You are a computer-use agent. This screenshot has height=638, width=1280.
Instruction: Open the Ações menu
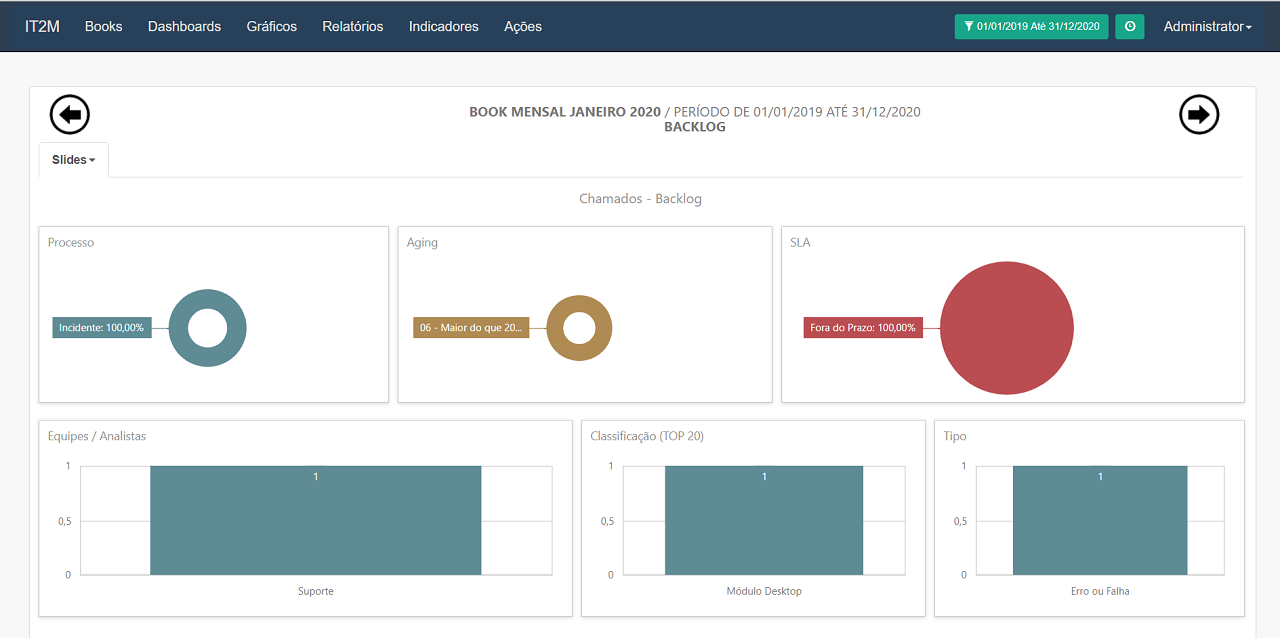point(522,27)
